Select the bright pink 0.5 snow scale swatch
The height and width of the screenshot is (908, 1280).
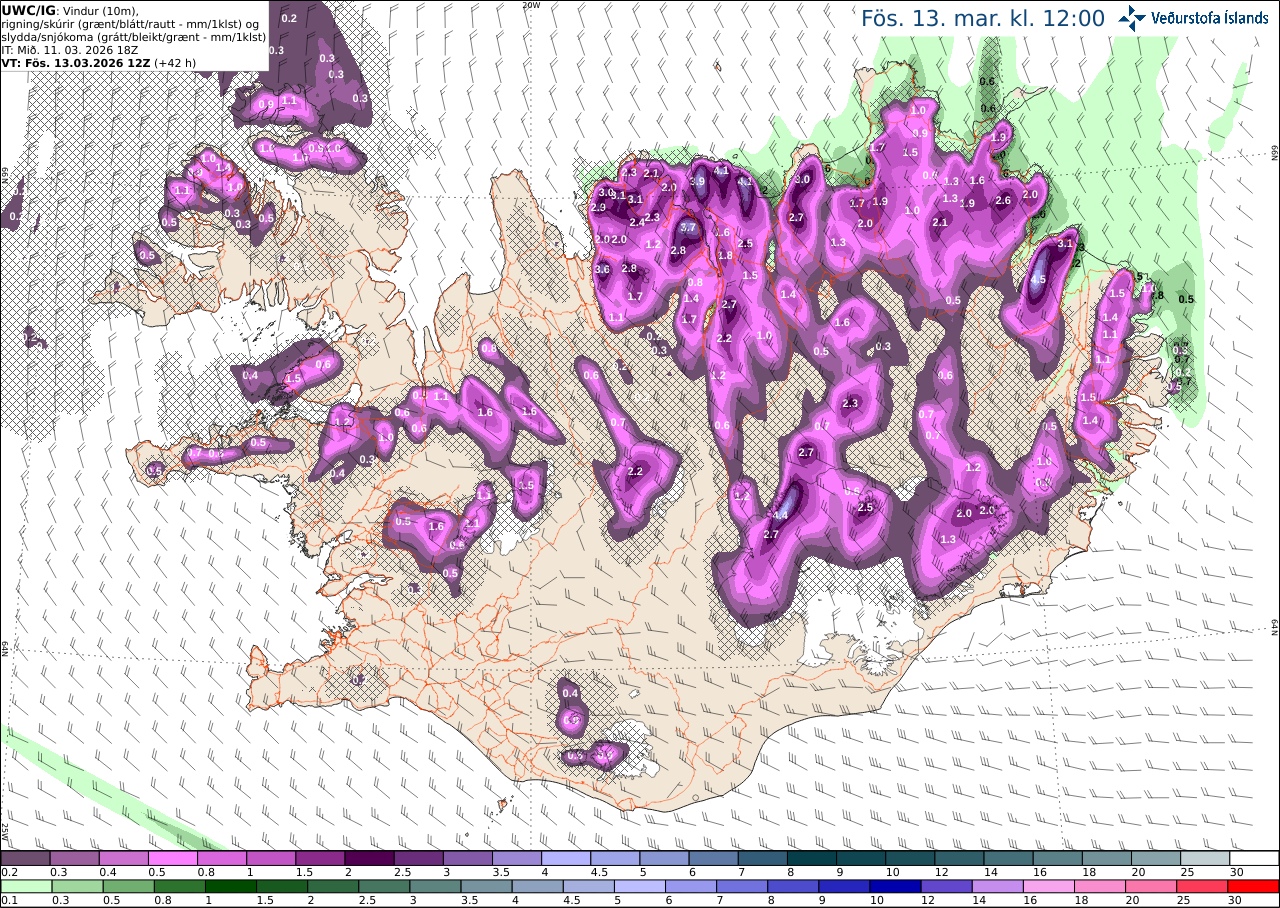[172, 858]
